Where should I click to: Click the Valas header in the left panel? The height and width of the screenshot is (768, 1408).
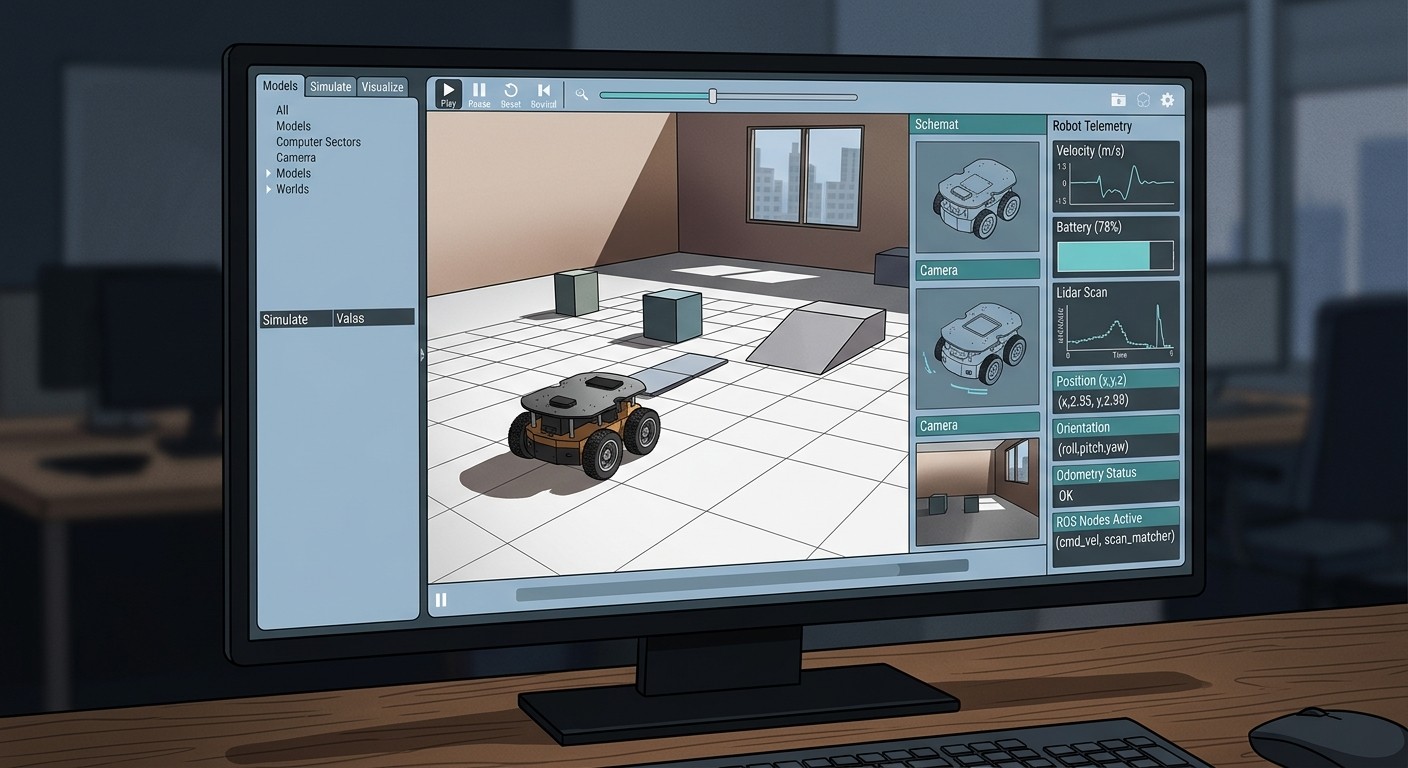[x=374, y=318]
